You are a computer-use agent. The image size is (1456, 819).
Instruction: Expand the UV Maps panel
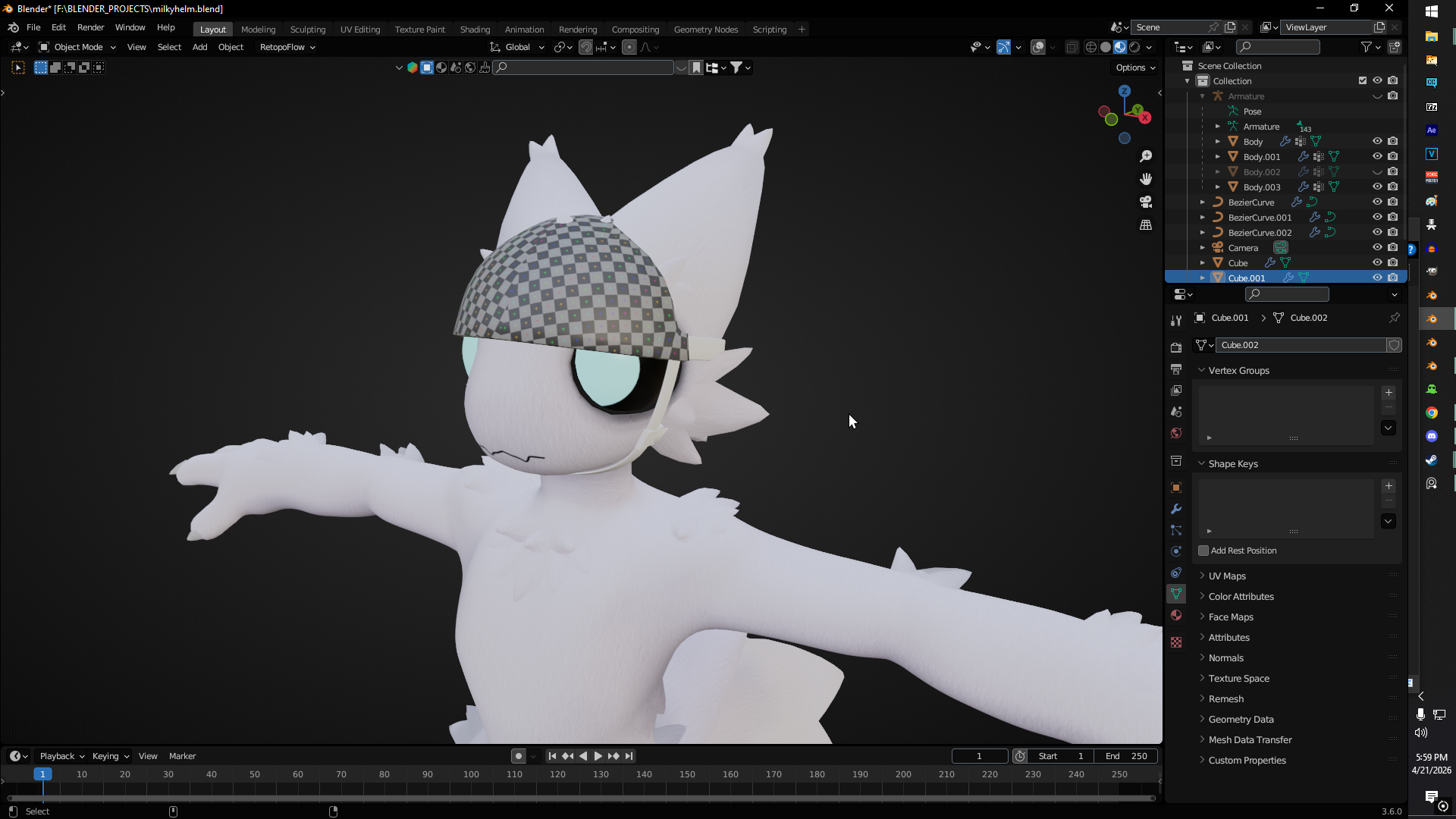[x=1227, y=576]
